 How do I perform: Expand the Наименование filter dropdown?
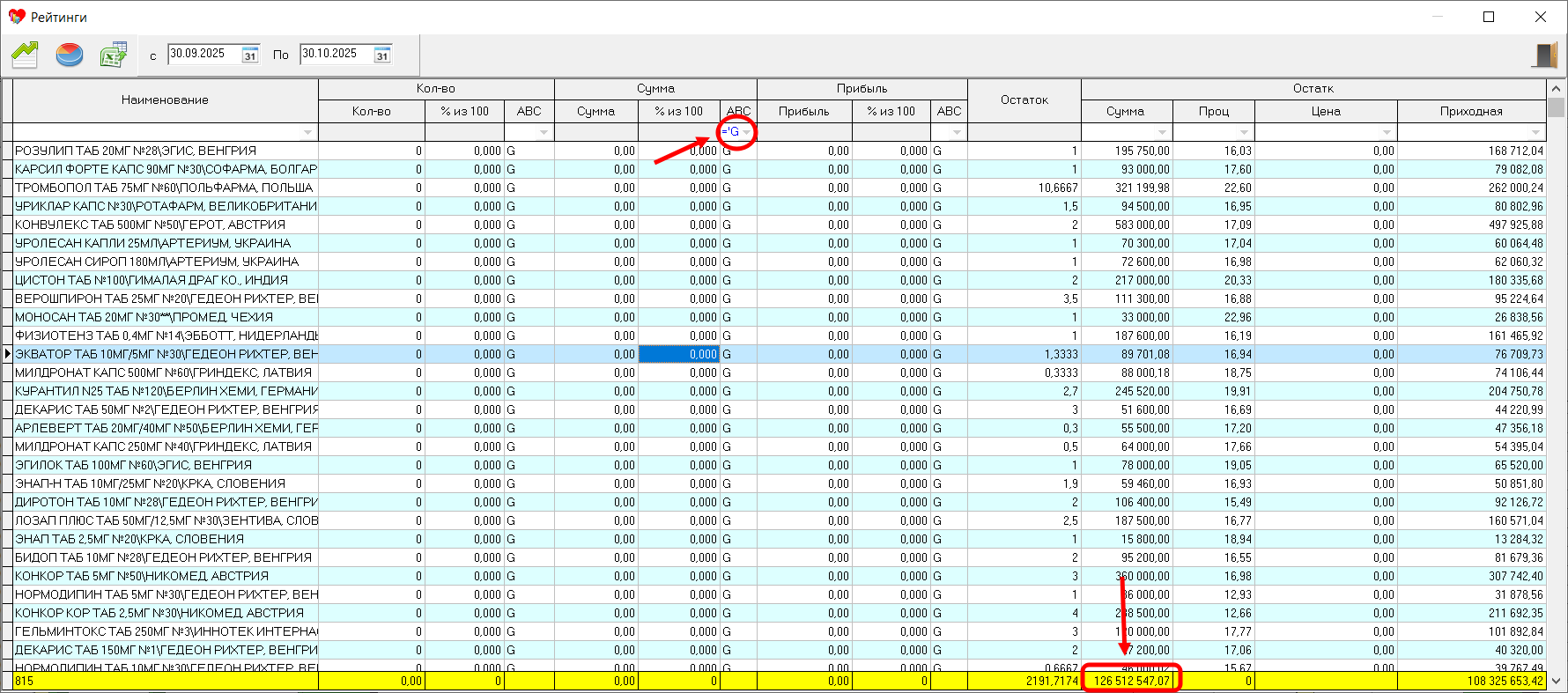[307, 132]
